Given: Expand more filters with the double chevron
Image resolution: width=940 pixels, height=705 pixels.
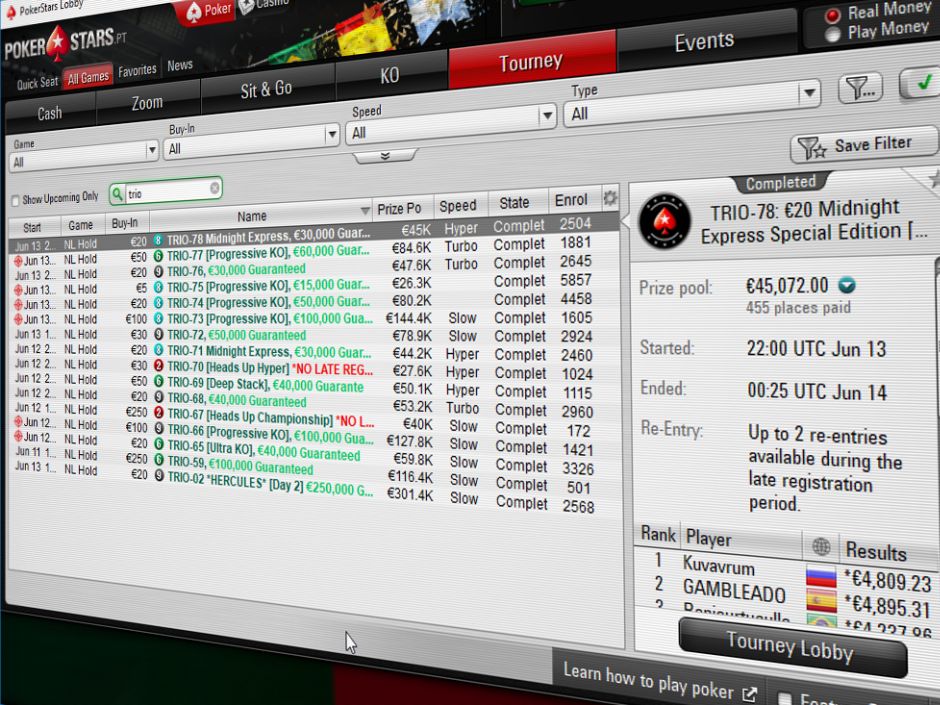Looking at the screenshot, I should pyautogui.click(x=385, y=156).
